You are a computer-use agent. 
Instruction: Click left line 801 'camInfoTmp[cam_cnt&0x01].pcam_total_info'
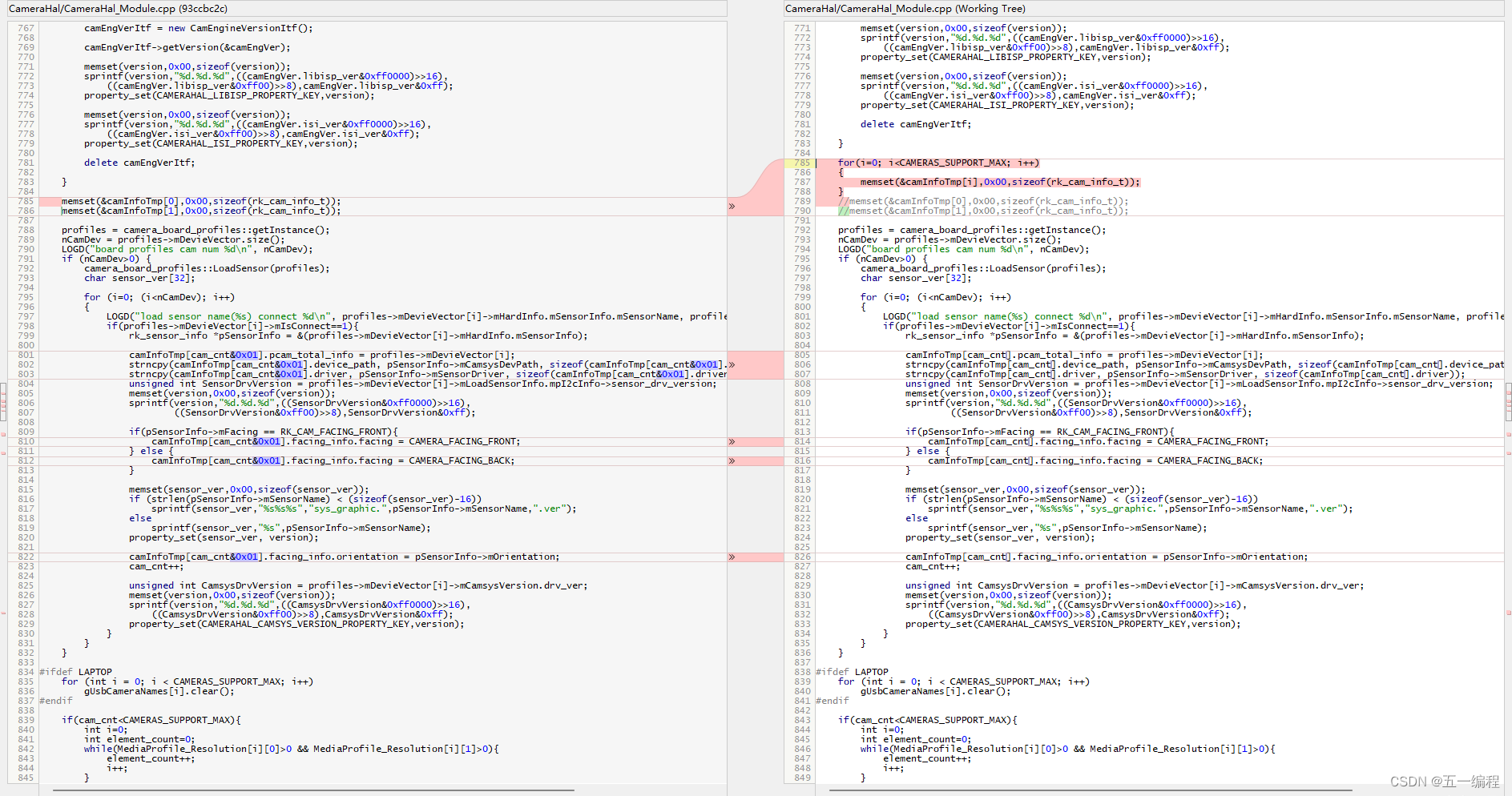(322, 356)
